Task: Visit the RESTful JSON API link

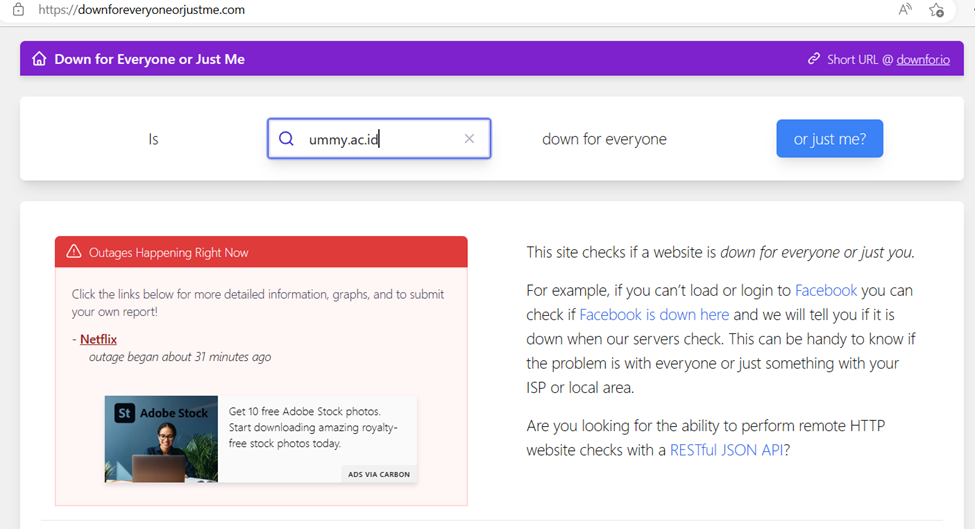Action: [x=726, y=450]
